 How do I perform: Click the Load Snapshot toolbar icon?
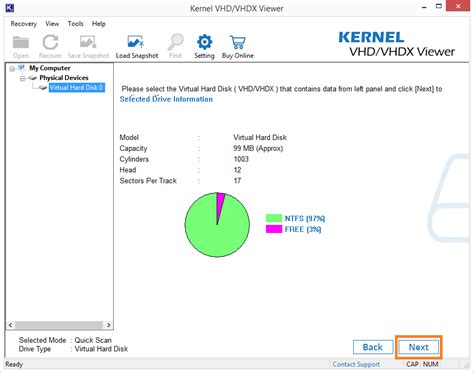click(x=136, y=42)
